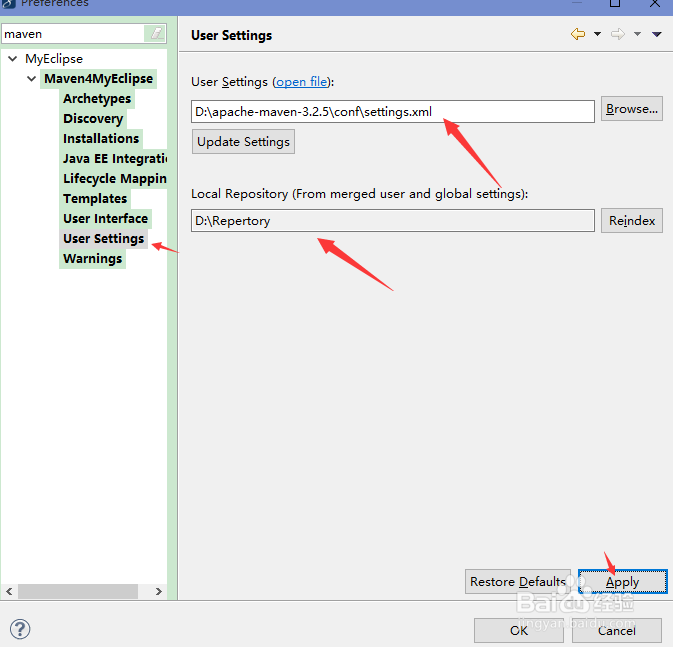Click the tree horizontal scrollbar thumb
The width and height of the screenshot is (673, 647).
[78, 591]
